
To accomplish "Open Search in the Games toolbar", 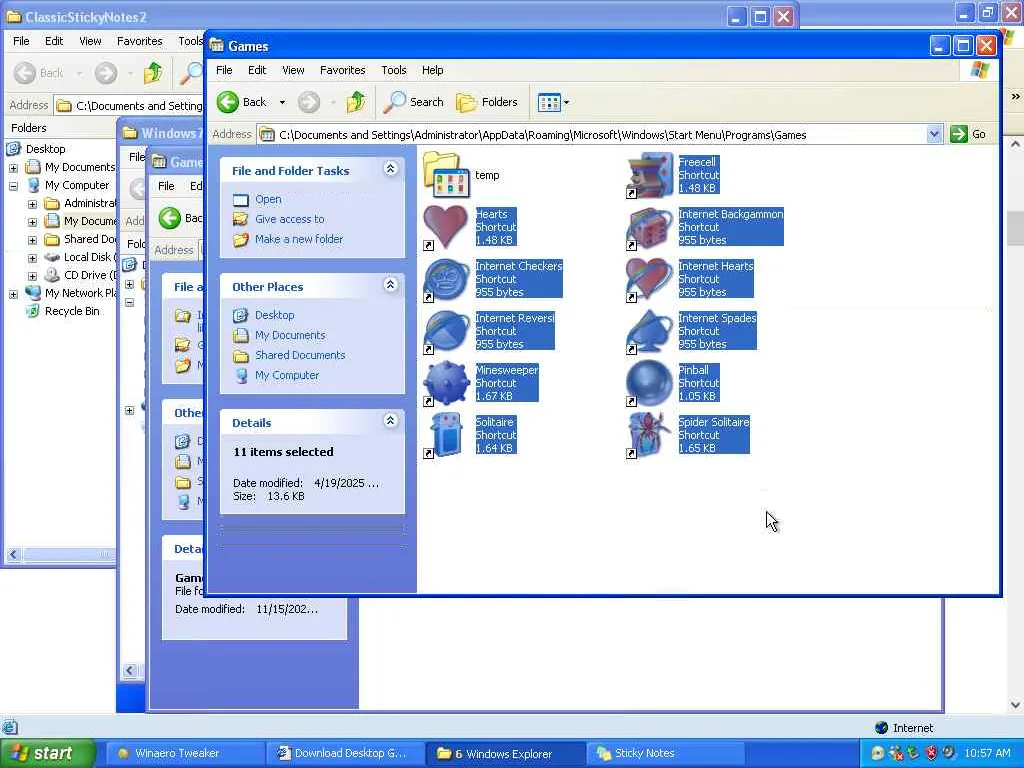I will [413, 102].
